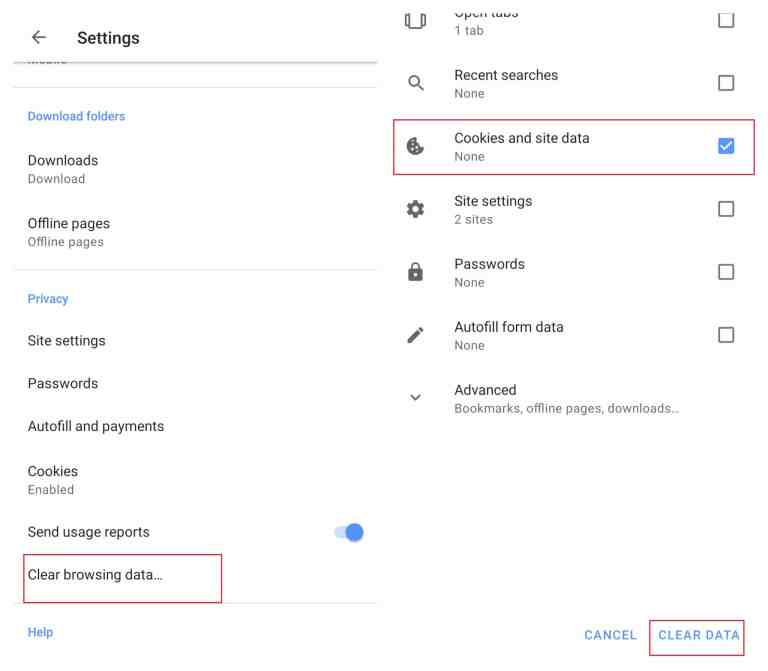Check the Site settings checkbox
768x671 pixels.
tap(726, 209)
